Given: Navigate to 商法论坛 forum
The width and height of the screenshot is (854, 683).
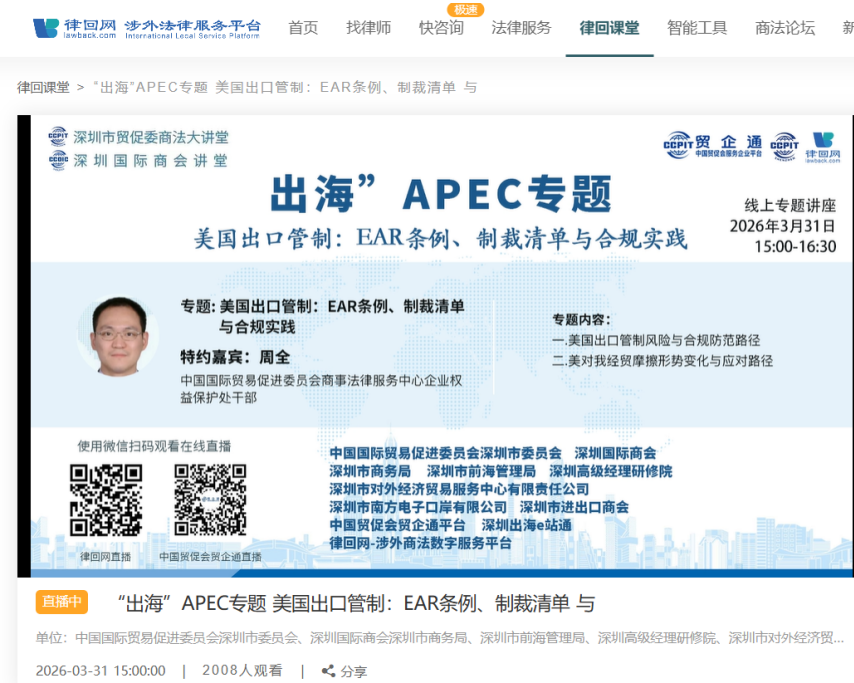Looking at the screenshot, I should (x=785, y=28).
